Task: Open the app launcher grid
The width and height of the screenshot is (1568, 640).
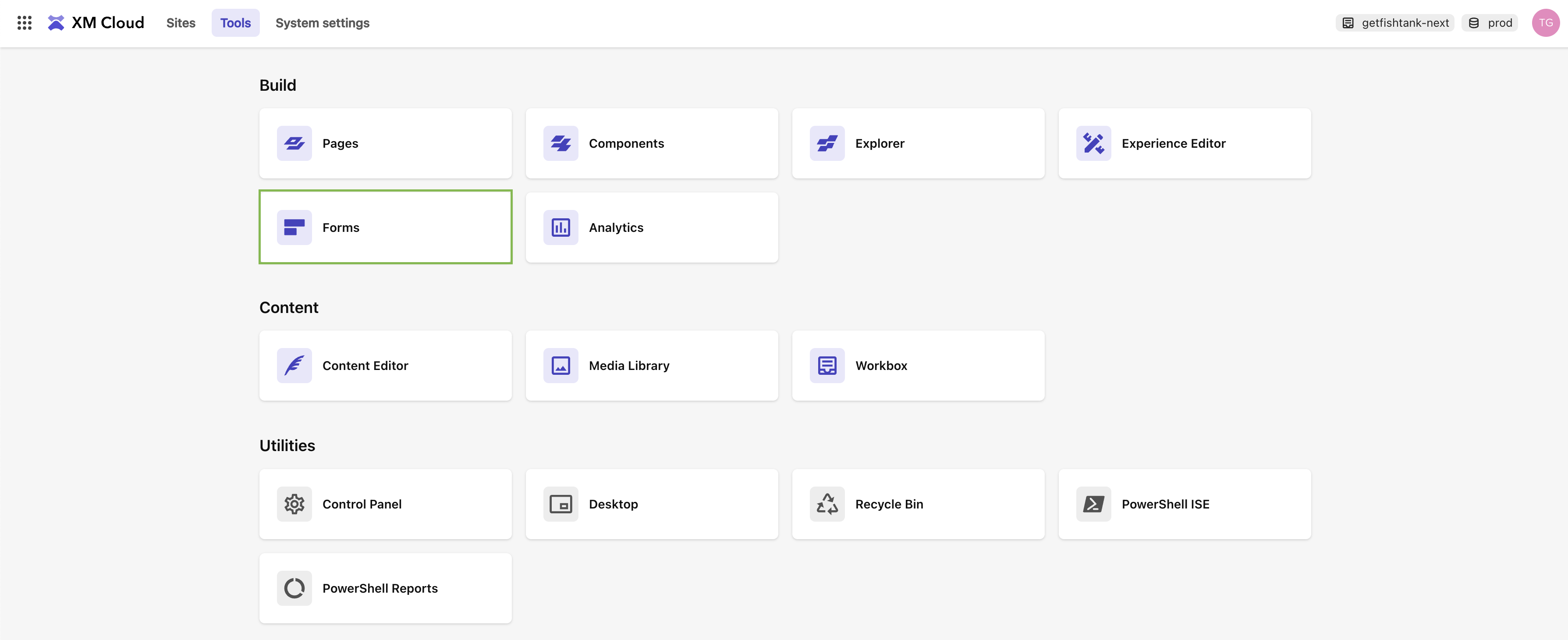Action: pyautogui.click(x=25, y=22)
